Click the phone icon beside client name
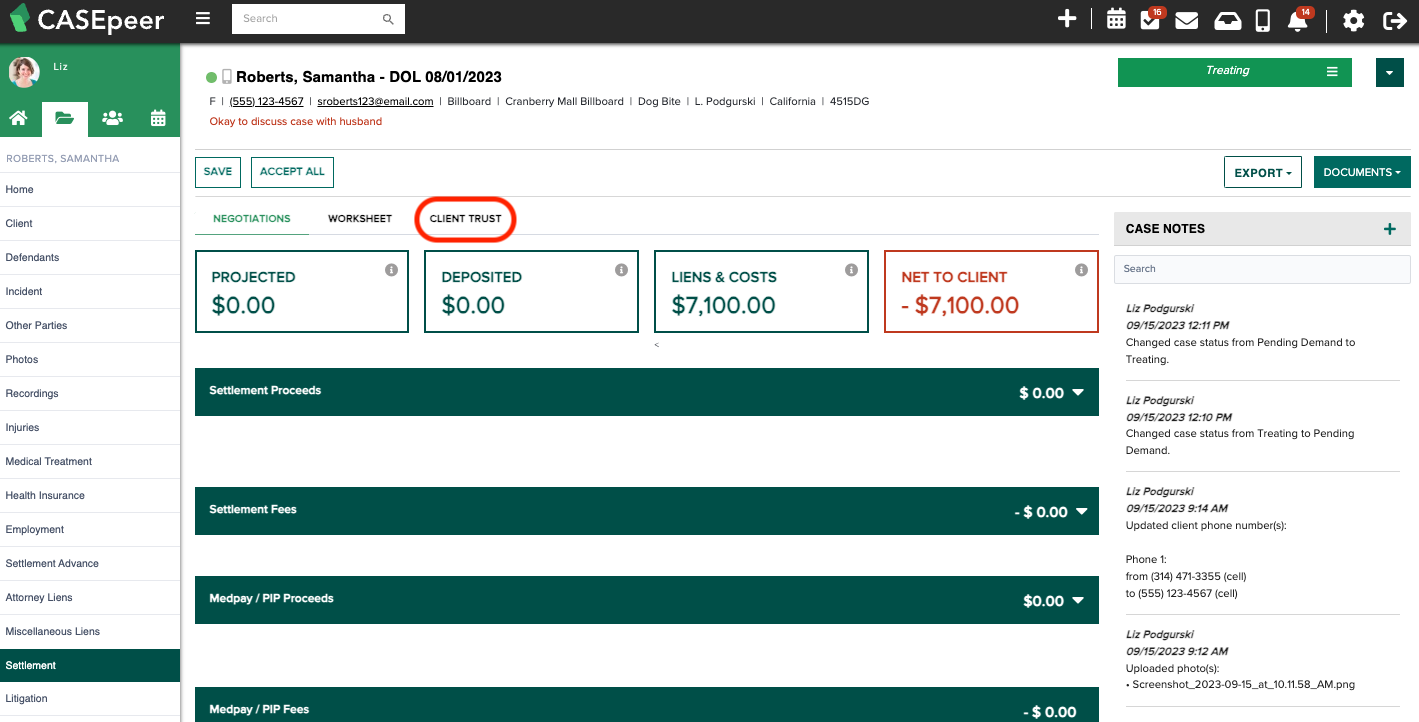The height and width of the screenshot is (722, 1419). point(227,76)
